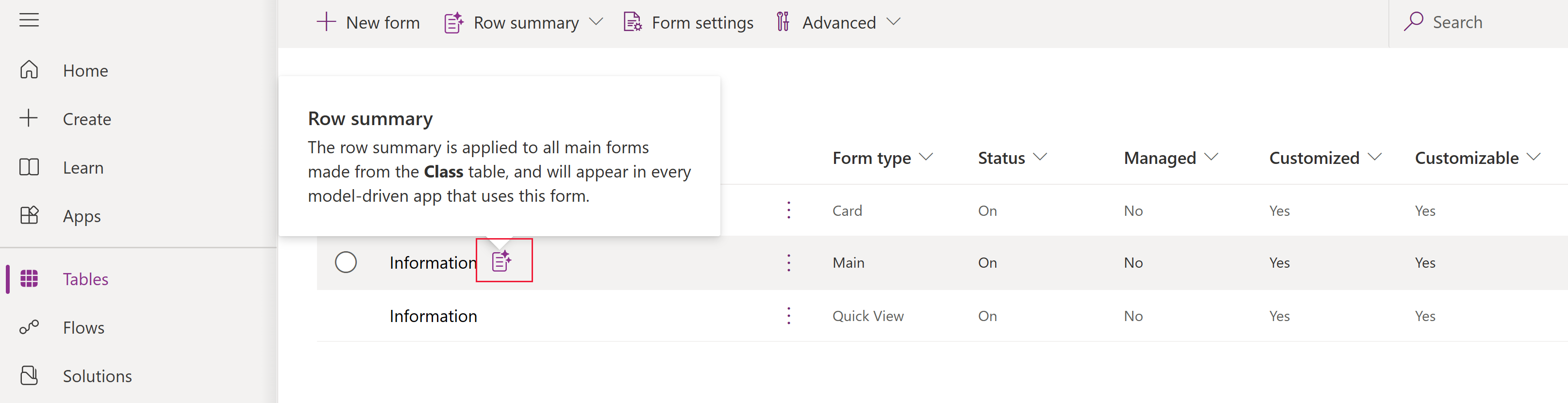
Task: Open Status column filter dropdown
Action: pos(1040,157)
